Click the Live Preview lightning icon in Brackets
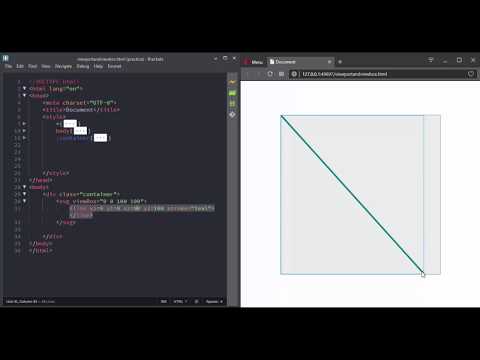Image resolution: width=480 pixels, height=360 pixels. [233, 82]
